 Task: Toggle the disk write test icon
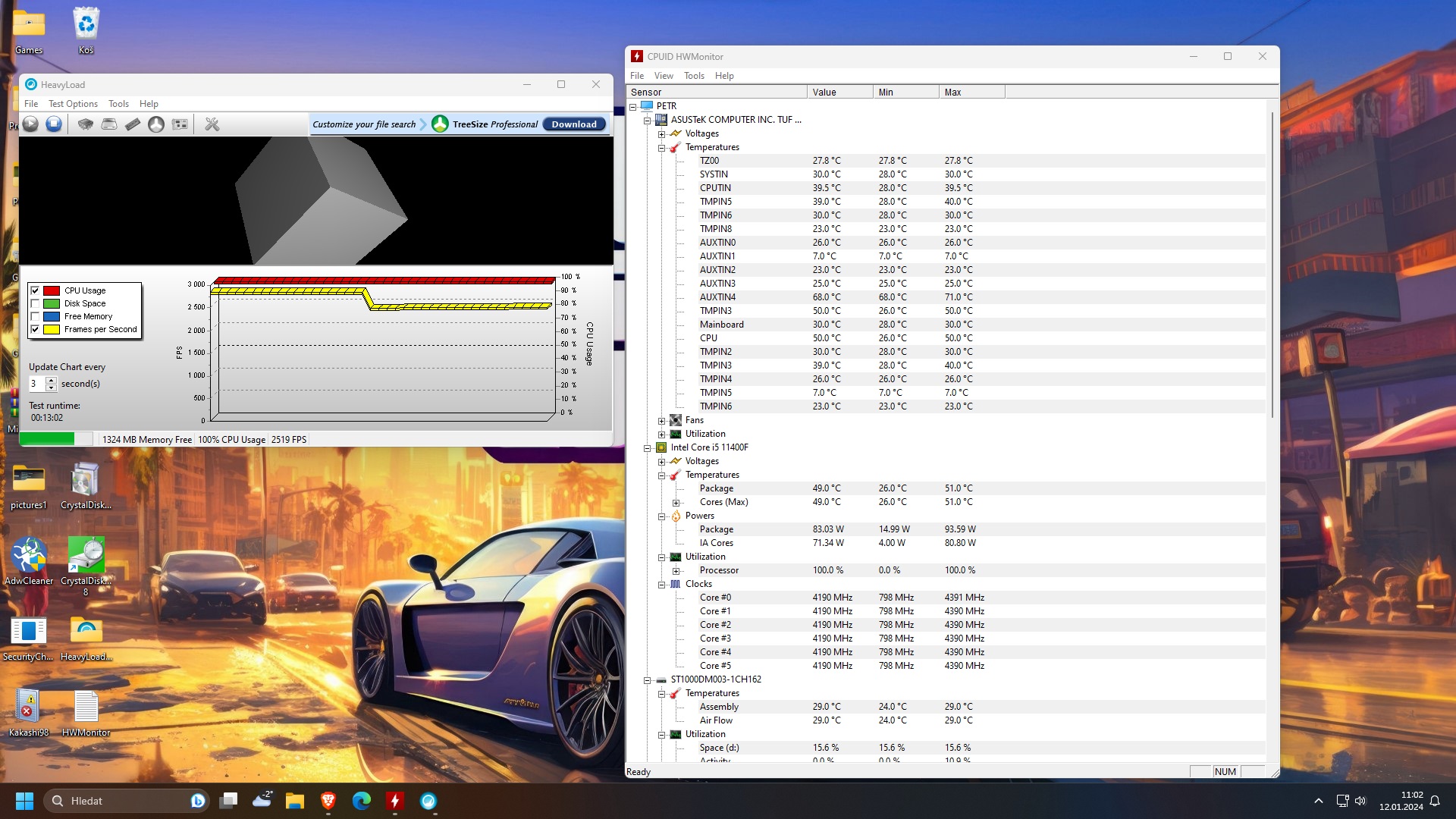(x=109, y=124)
